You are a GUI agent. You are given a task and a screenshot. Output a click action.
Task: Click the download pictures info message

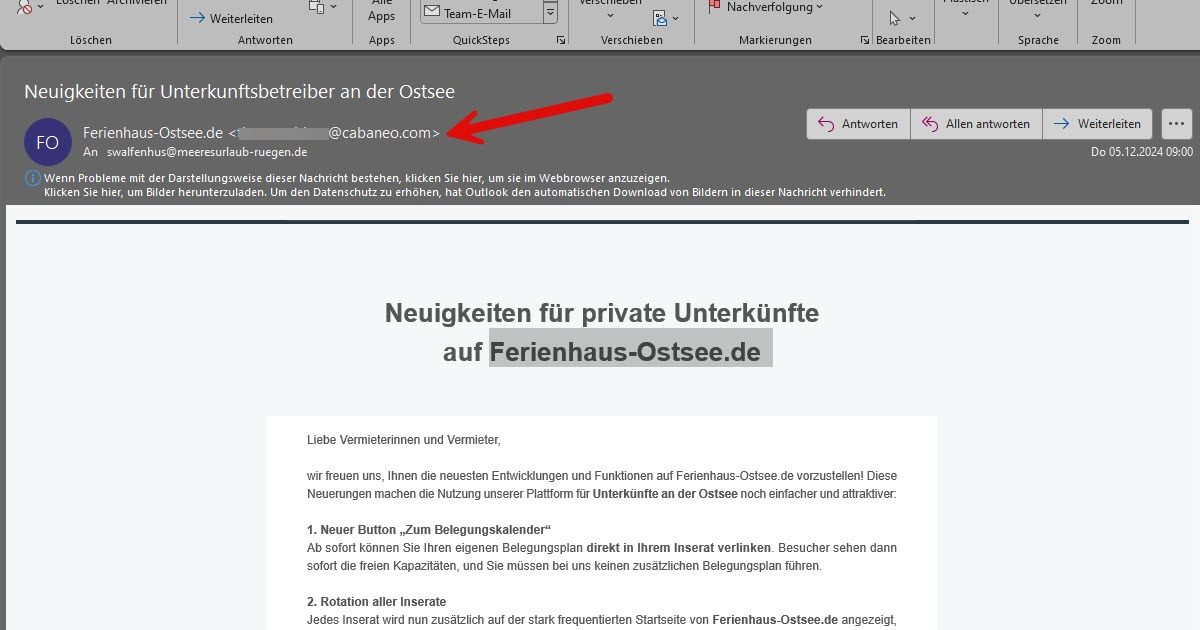(x=465, y=191)
